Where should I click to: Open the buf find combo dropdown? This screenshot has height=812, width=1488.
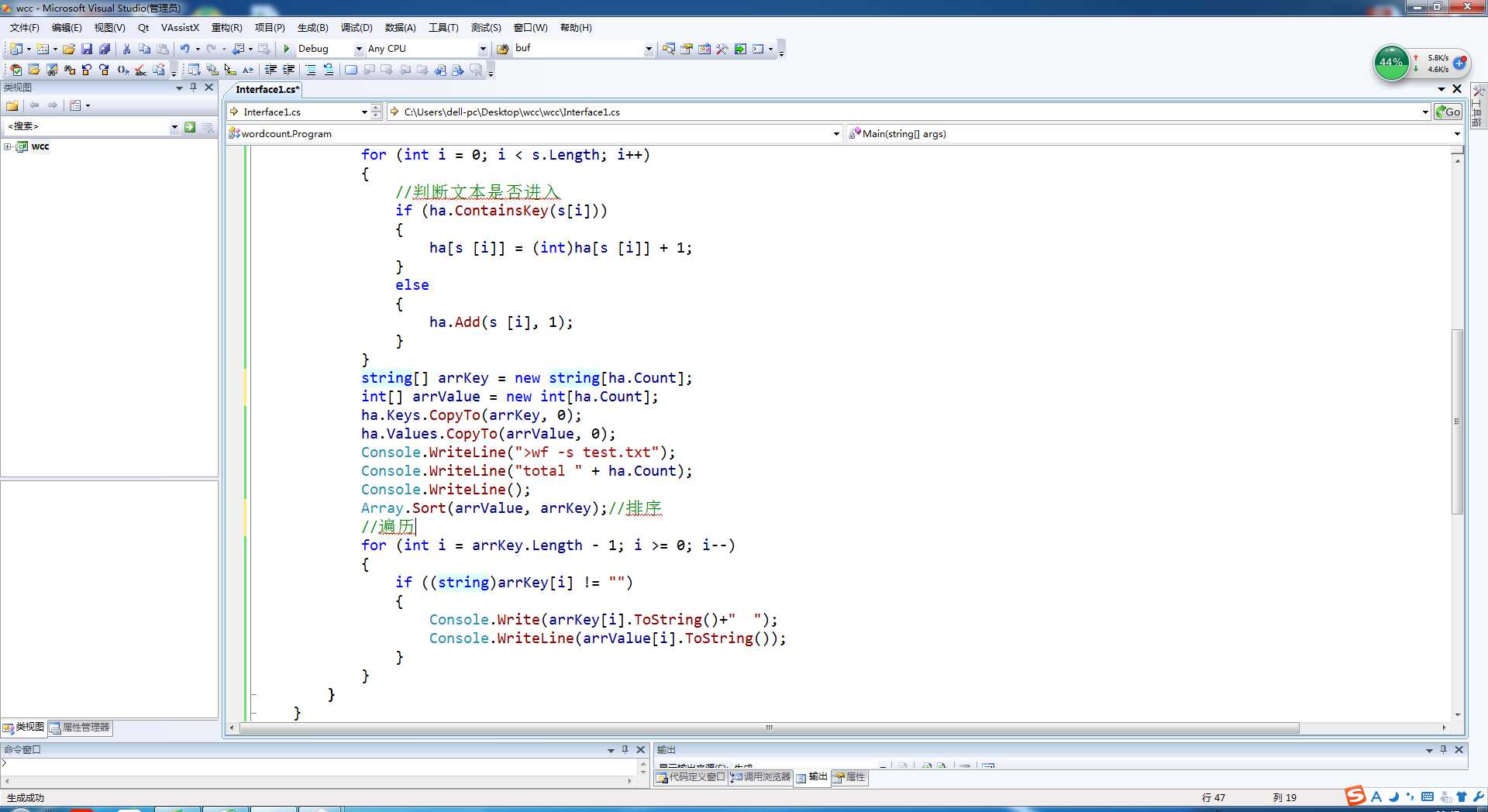coord(649,49)
